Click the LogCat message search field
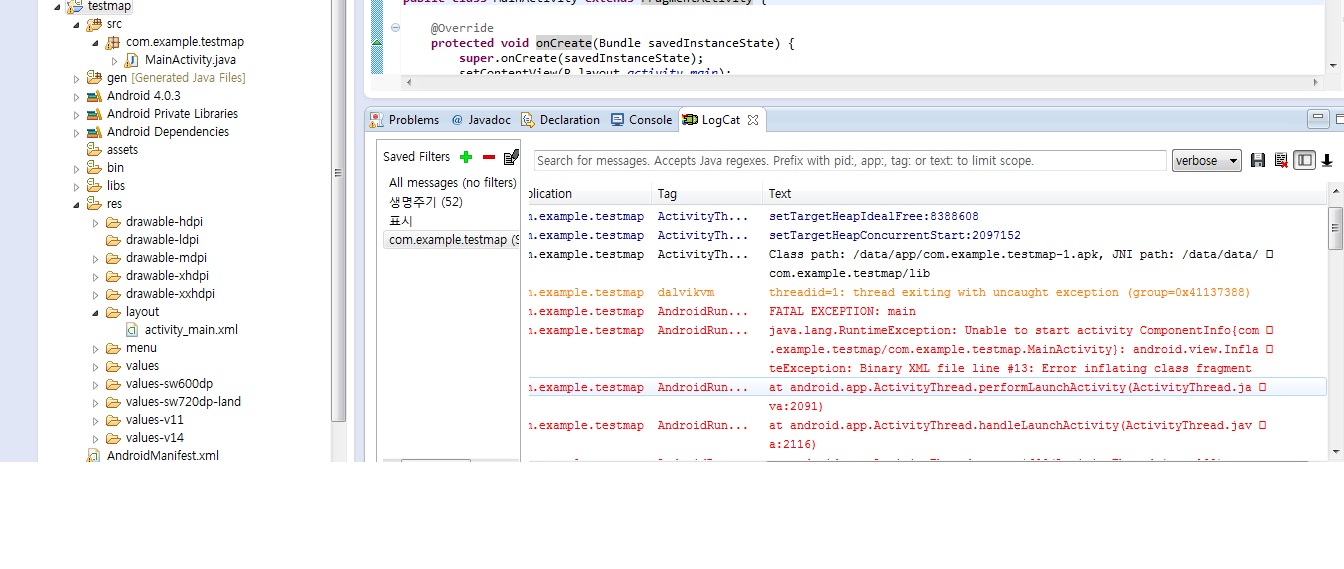The height and width of the screenshot is (569, 1344). (x=850, y=160)
